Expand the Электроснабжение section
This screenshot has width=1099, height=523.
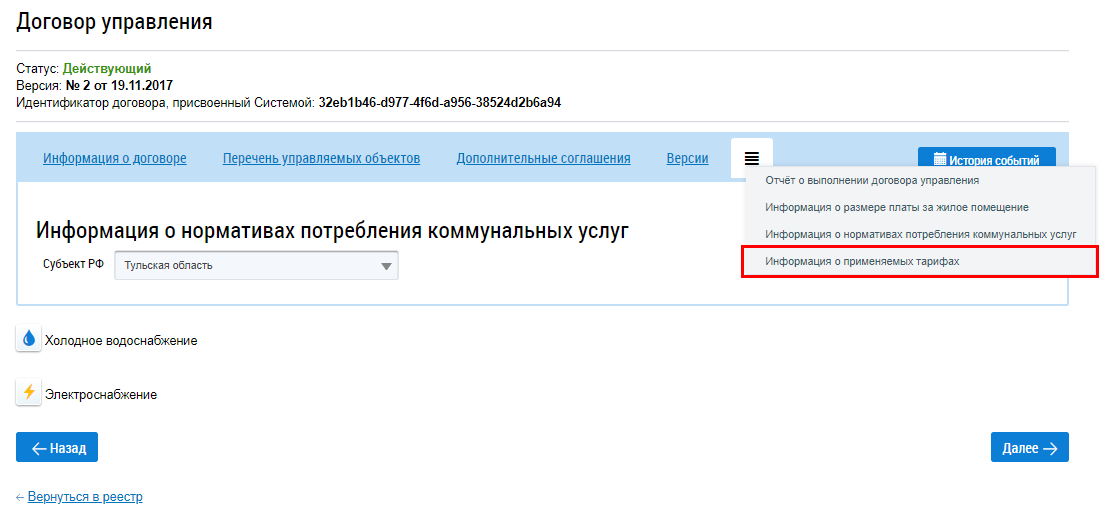coord(101,394)
